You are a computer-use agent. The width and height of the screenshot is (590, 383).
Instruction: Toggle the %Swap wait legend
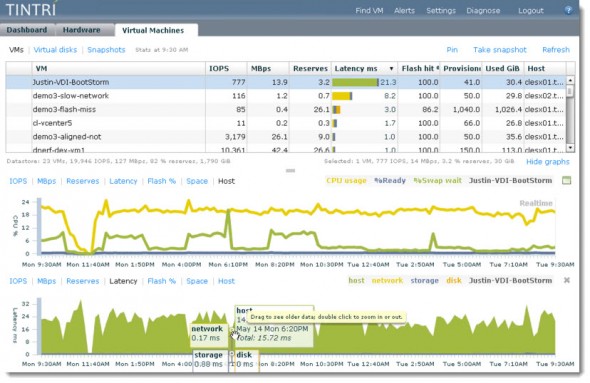click(437, 181)
